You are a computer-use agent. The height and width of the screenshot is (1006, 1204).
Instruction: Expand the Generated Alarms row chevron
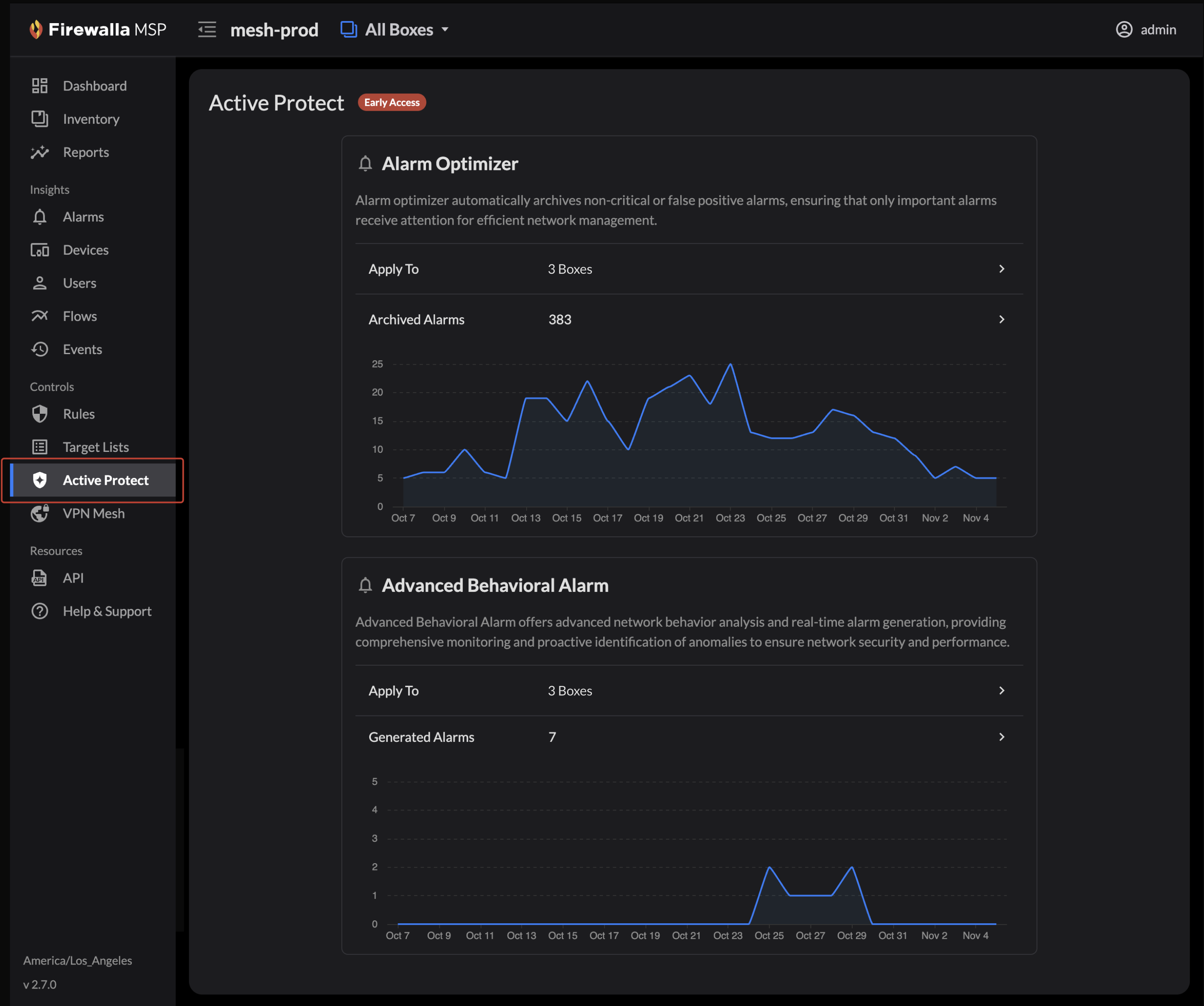tap(1001, 737)
